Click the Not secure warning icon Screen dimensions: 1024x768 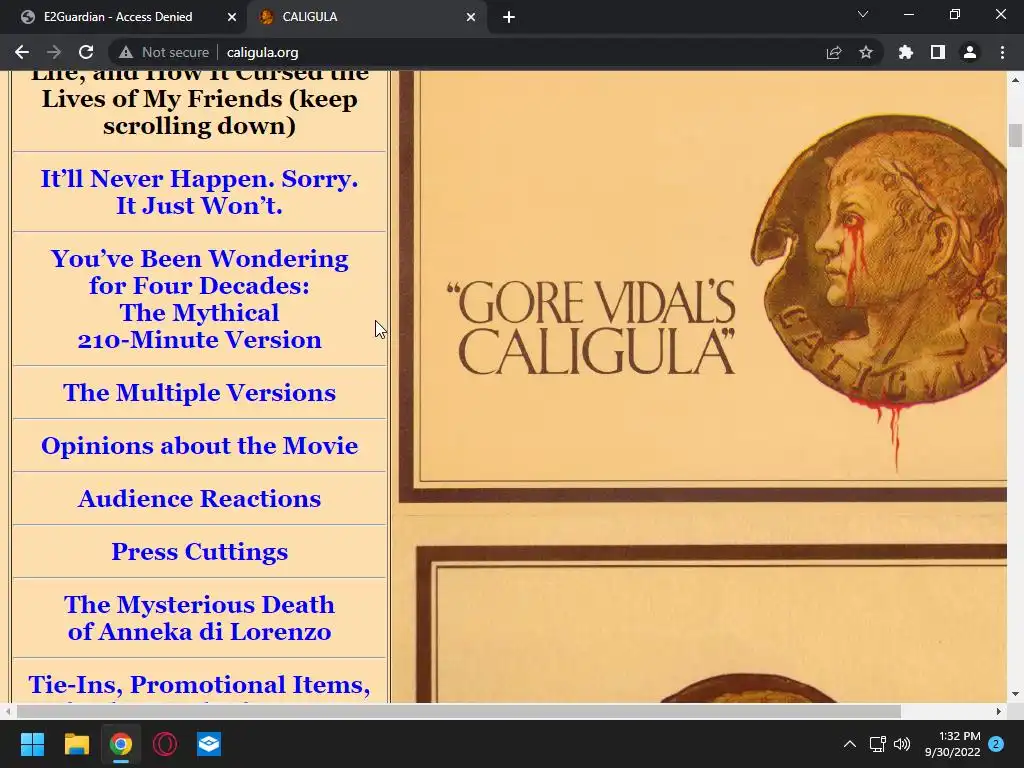(126, 52)
